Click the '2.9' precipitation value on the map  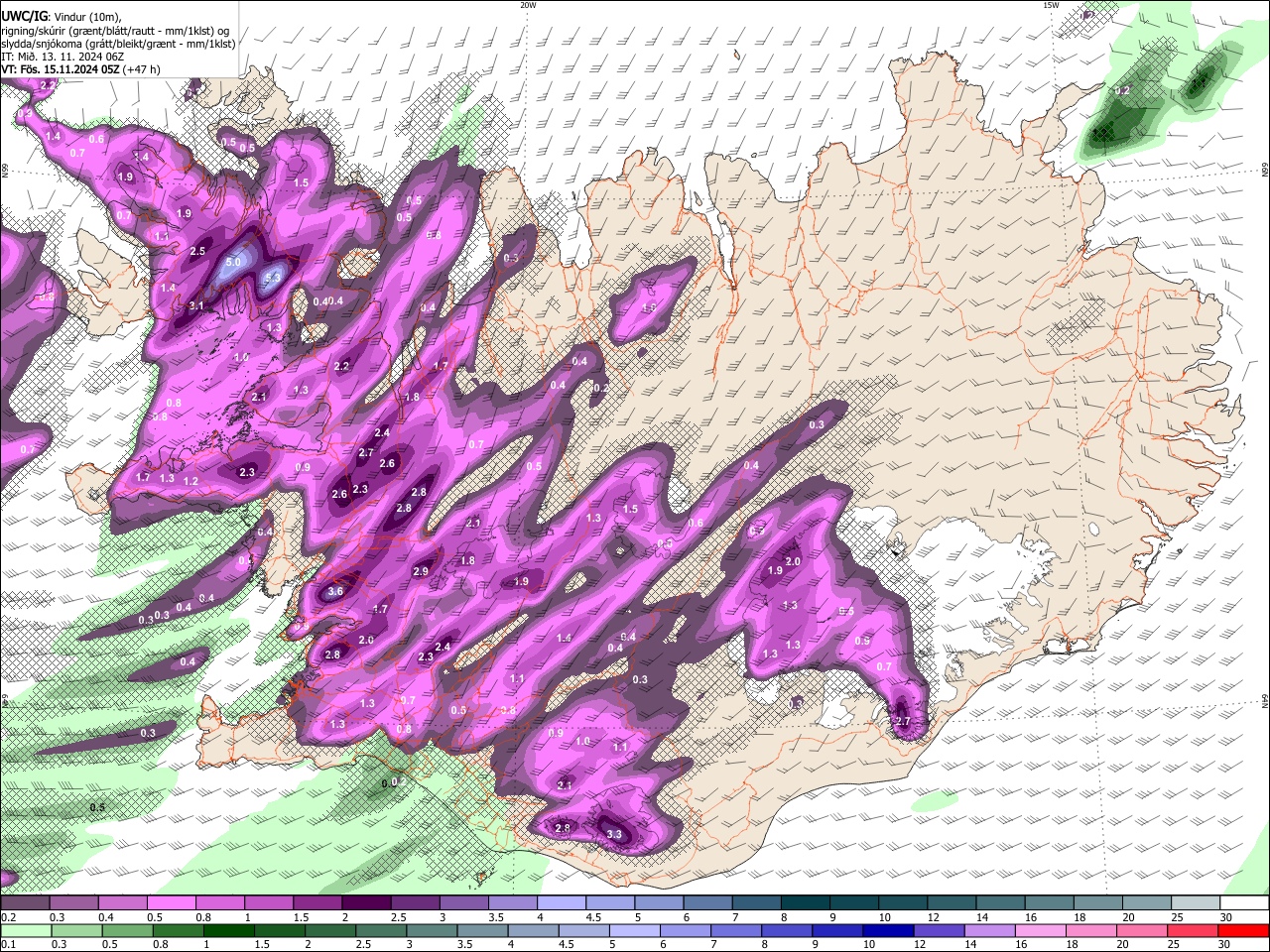click(421, 571)
